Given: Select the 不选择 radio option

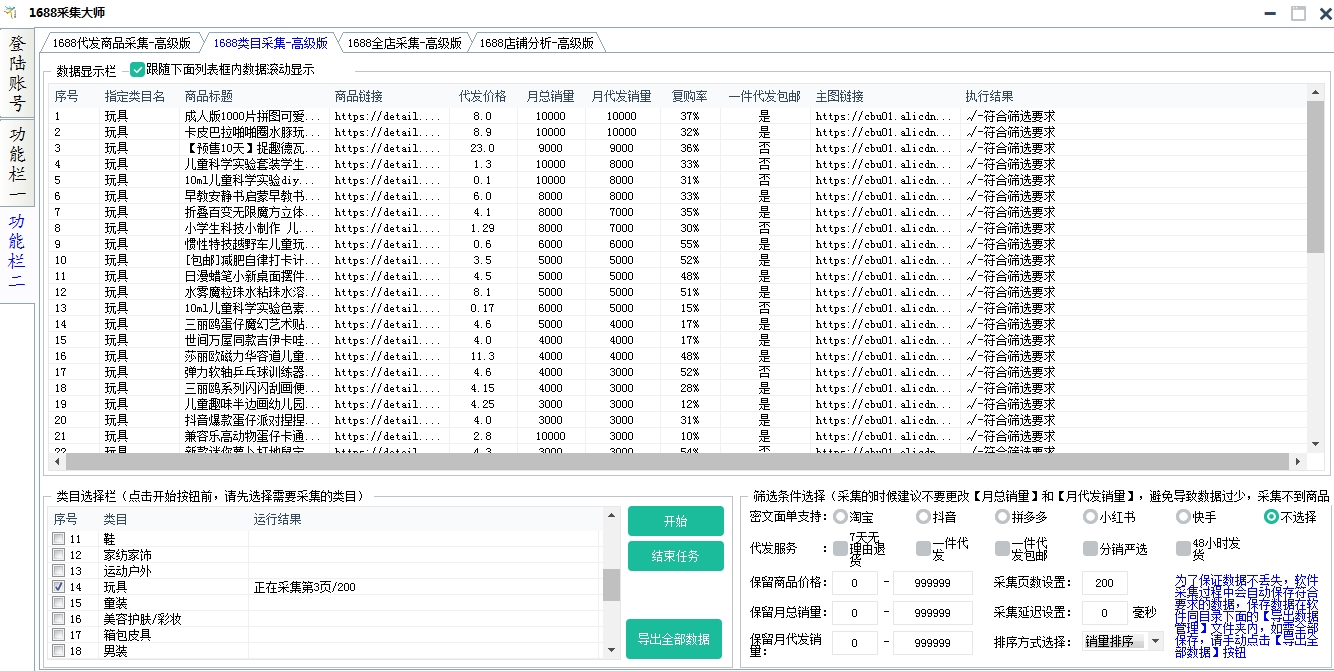Looking at the screenshot, I should [x=1271, y=517].
